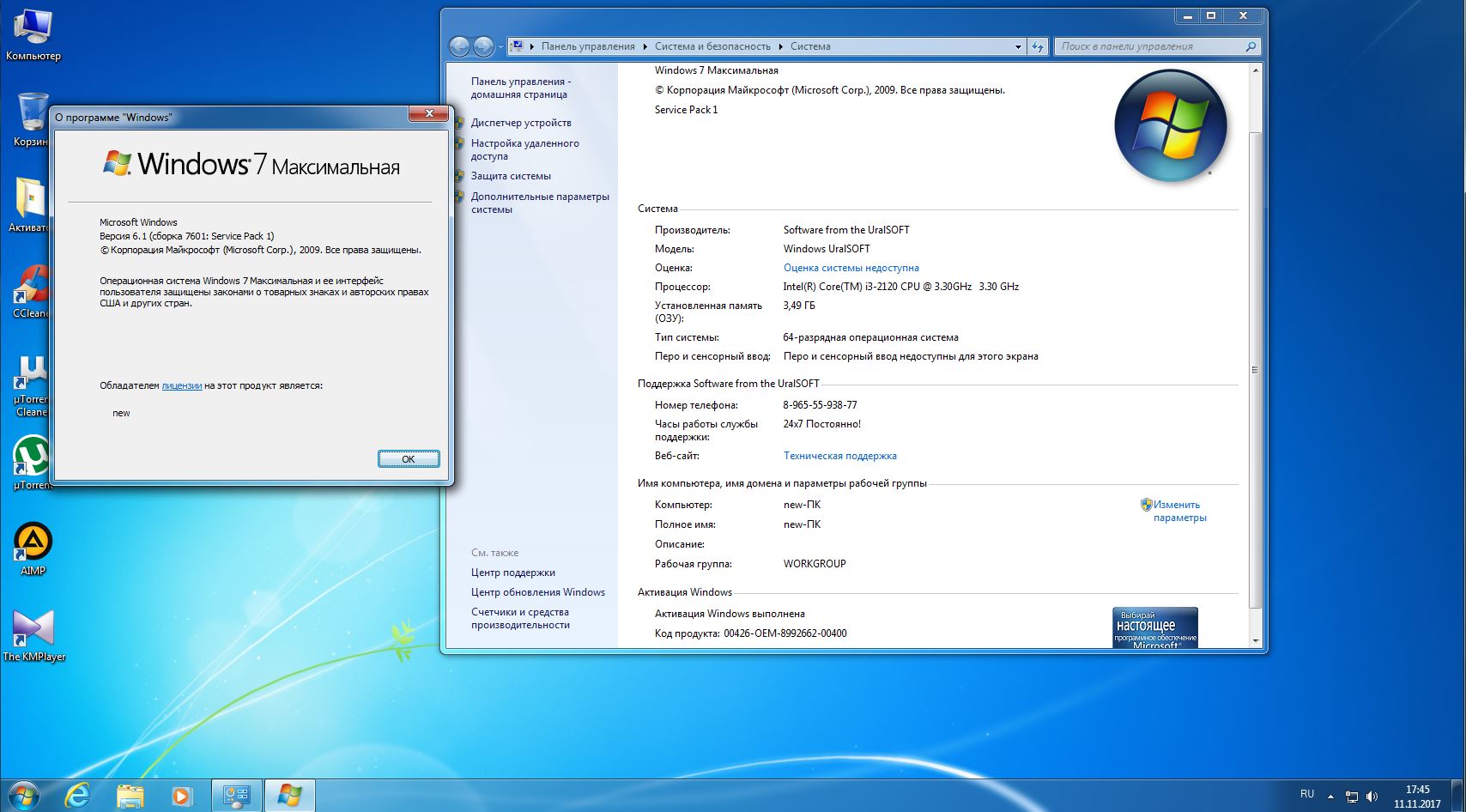Open Центр обновления Windows link
The width and height of the screenshot is (1466, 812).
537,592
